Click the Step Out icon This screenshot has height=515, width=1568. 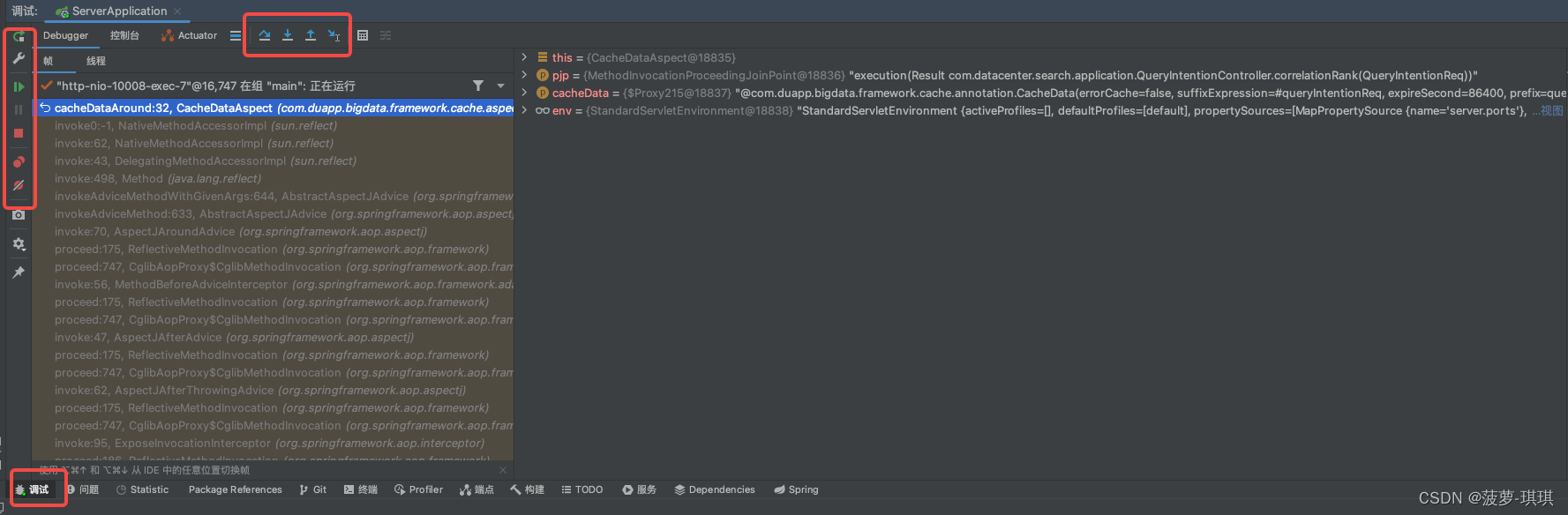pyautogui.click(x=311, y=35)
